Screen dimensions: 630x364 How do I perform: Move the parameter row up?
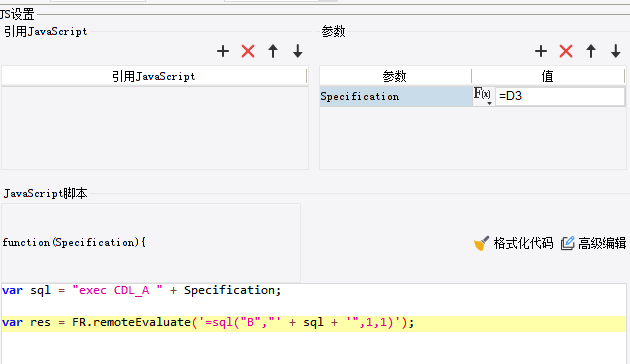click(x=591, y=51)
